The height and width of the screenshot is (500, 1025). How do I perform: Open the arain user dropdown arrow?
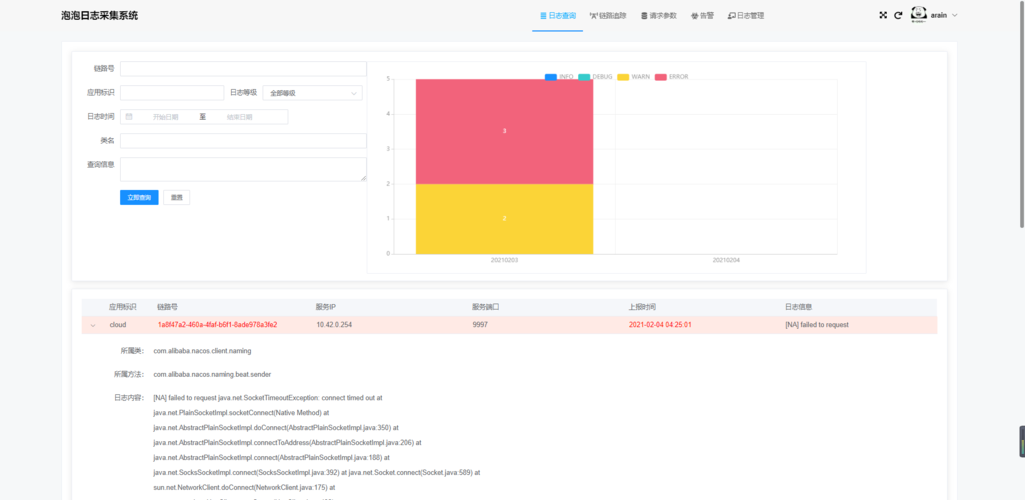(x=954, y=15)
